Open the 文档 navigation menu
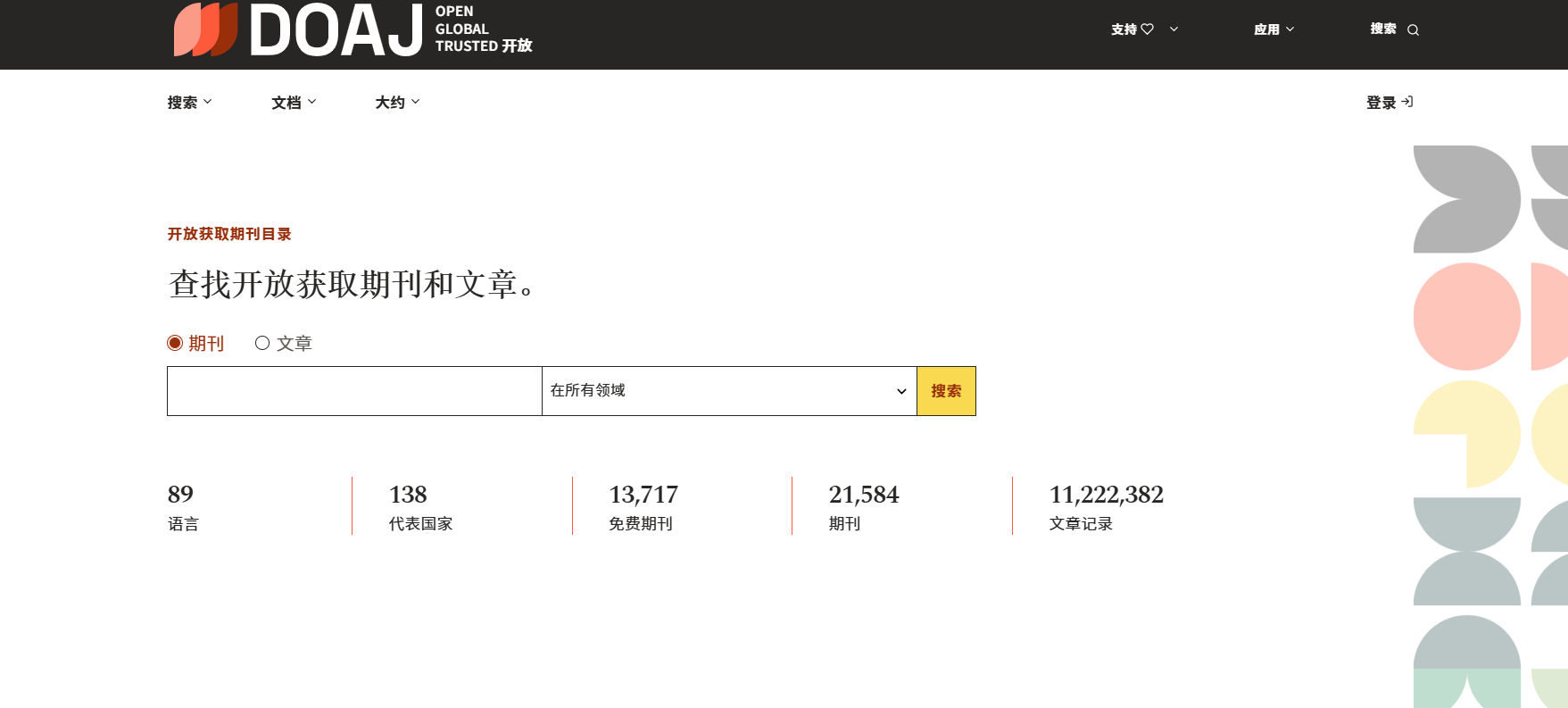1568x708 pixels. click(294, 103)
